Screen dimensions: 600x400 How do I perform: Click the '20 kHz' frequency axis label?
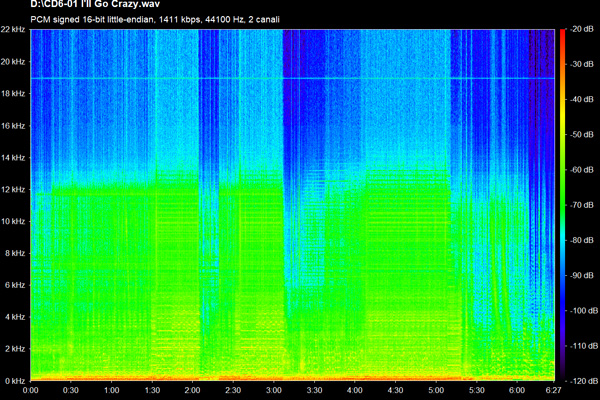(13, 62)
